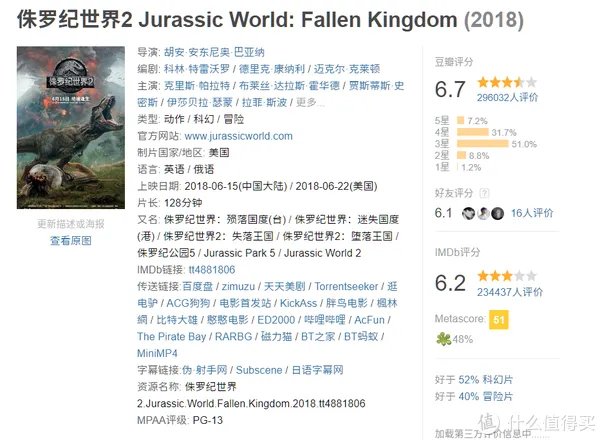Open The Pirate Bay download link
The image size is (600, 440).
pyautogui.click(x=172, y=337)
